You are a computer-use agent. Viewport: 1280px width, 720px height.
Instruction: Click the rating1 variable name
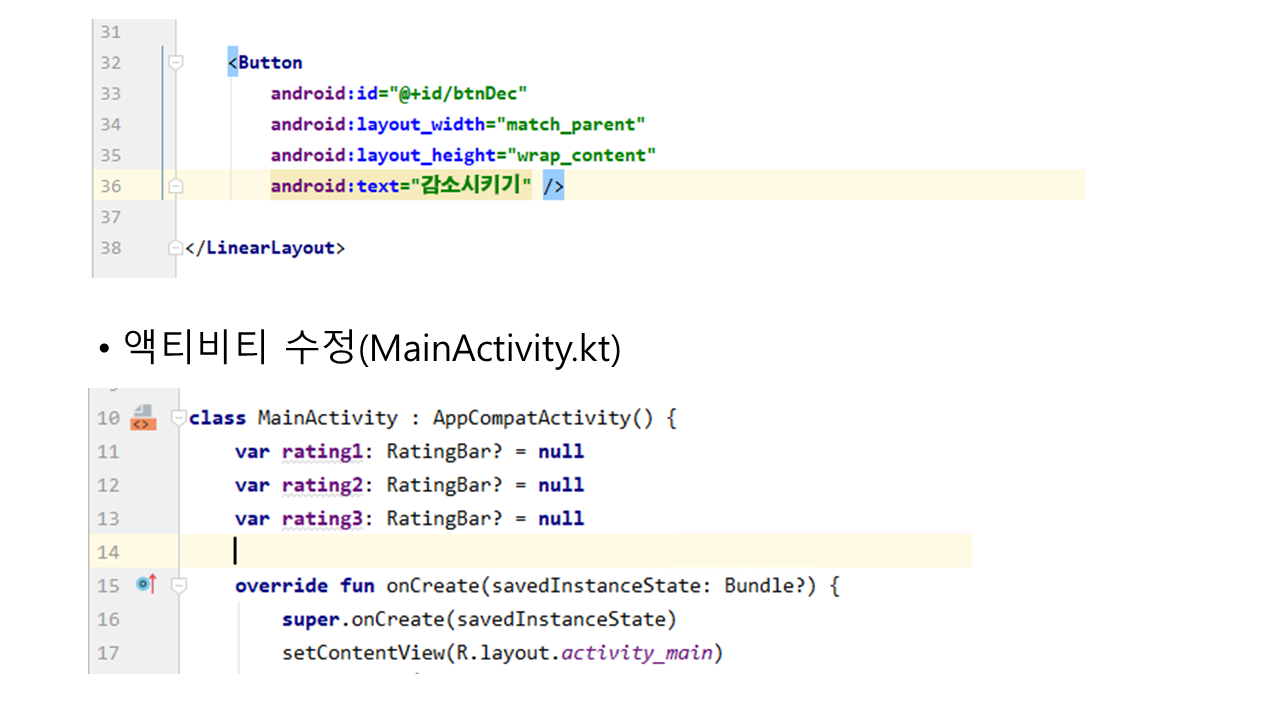(x=321, y=451)
